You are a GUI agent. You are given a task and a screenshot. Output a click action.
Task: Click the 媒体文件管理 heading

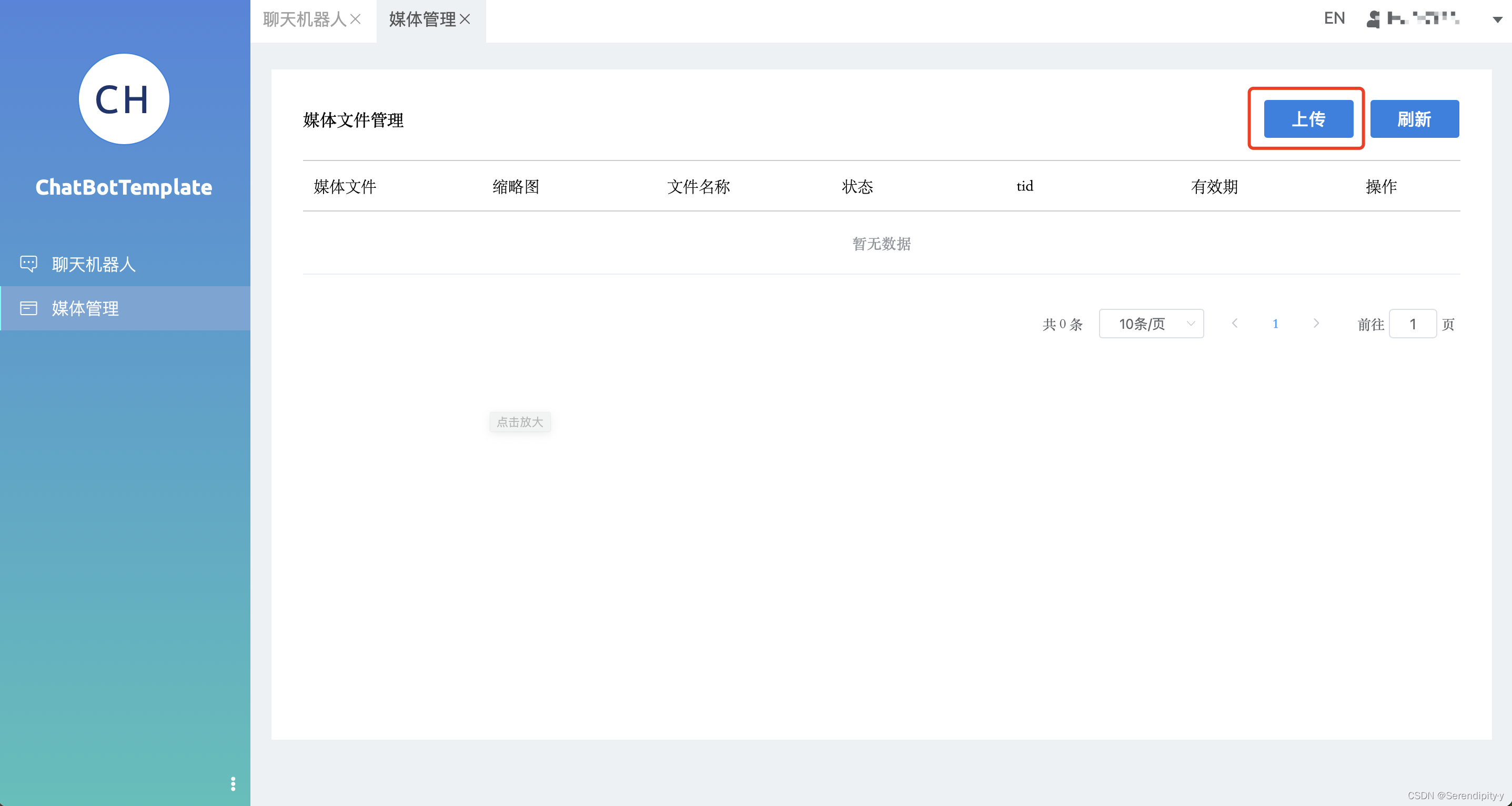coord(353,120)
